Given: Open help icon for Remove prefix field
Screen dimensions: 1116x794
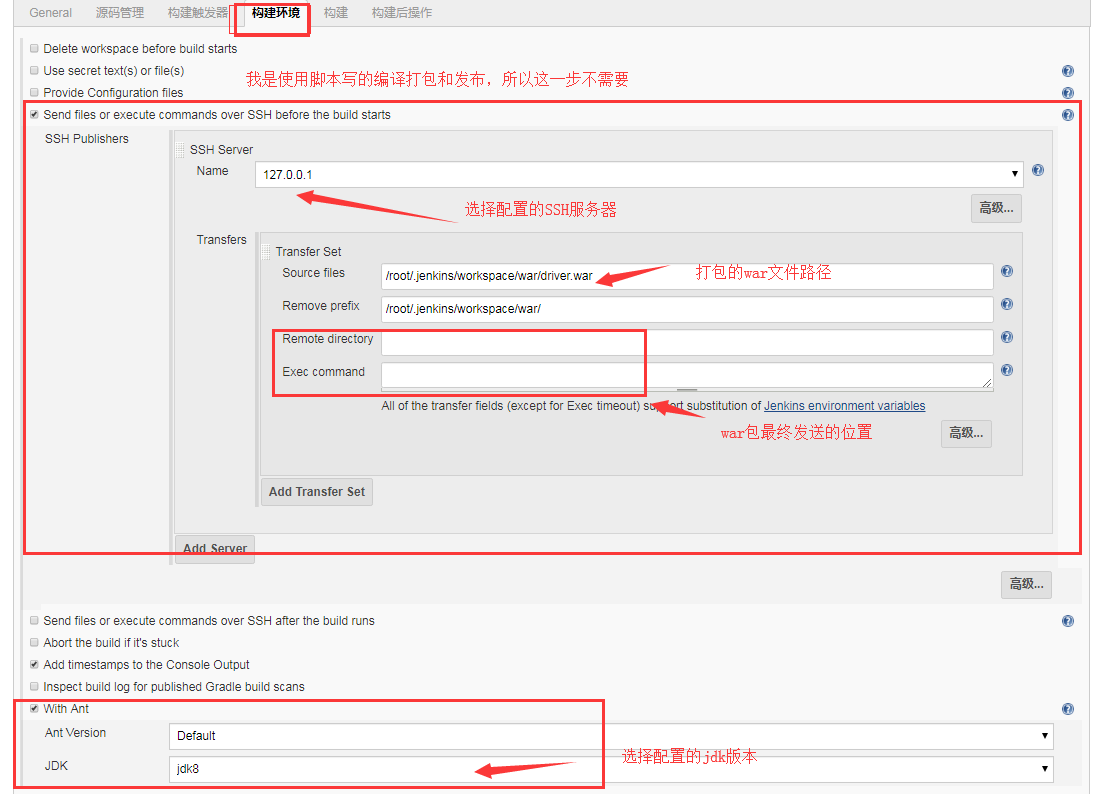Looking at the screenshot, I should [x=1007, y=305].
